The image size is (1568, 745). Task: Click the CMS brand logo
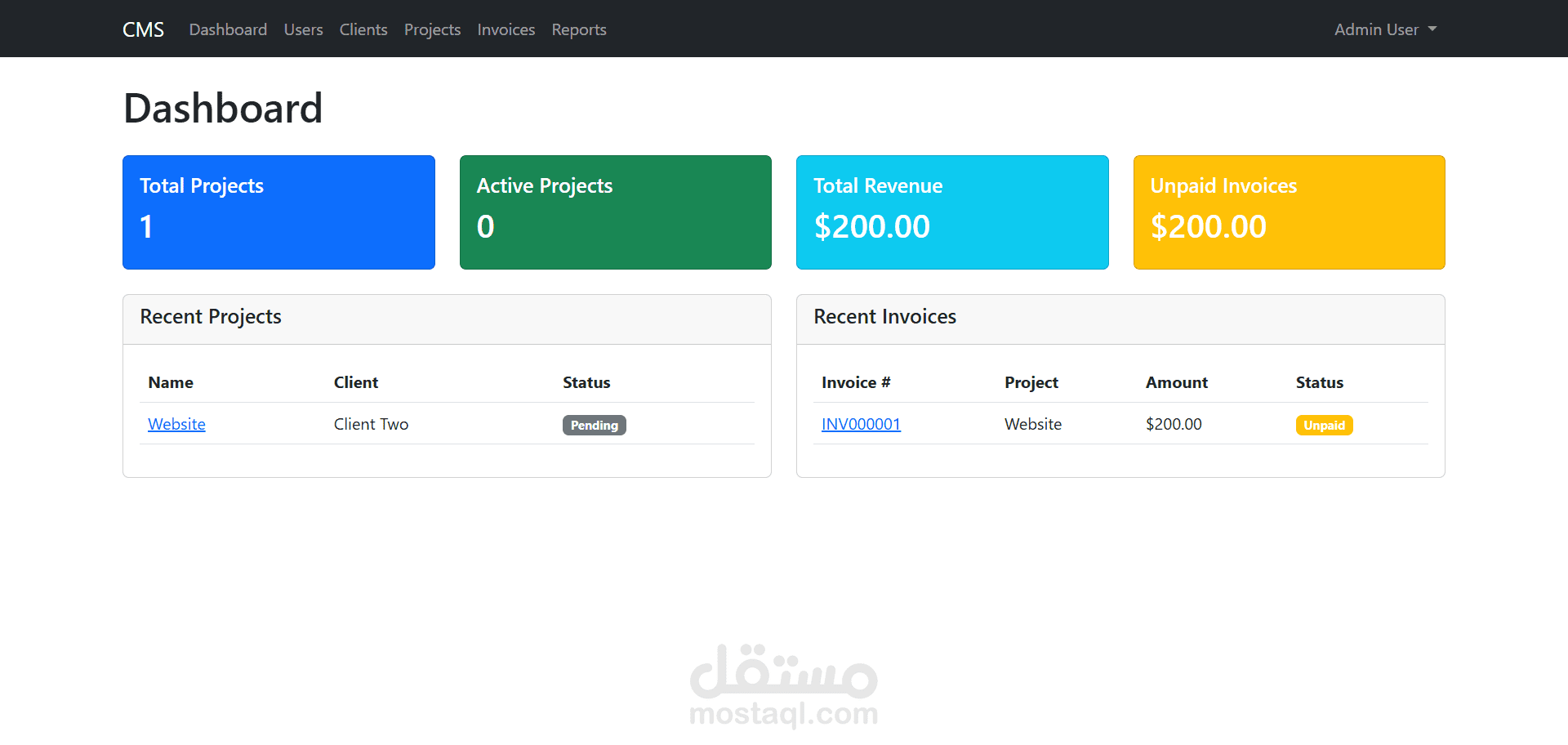(x=143, y=29)
